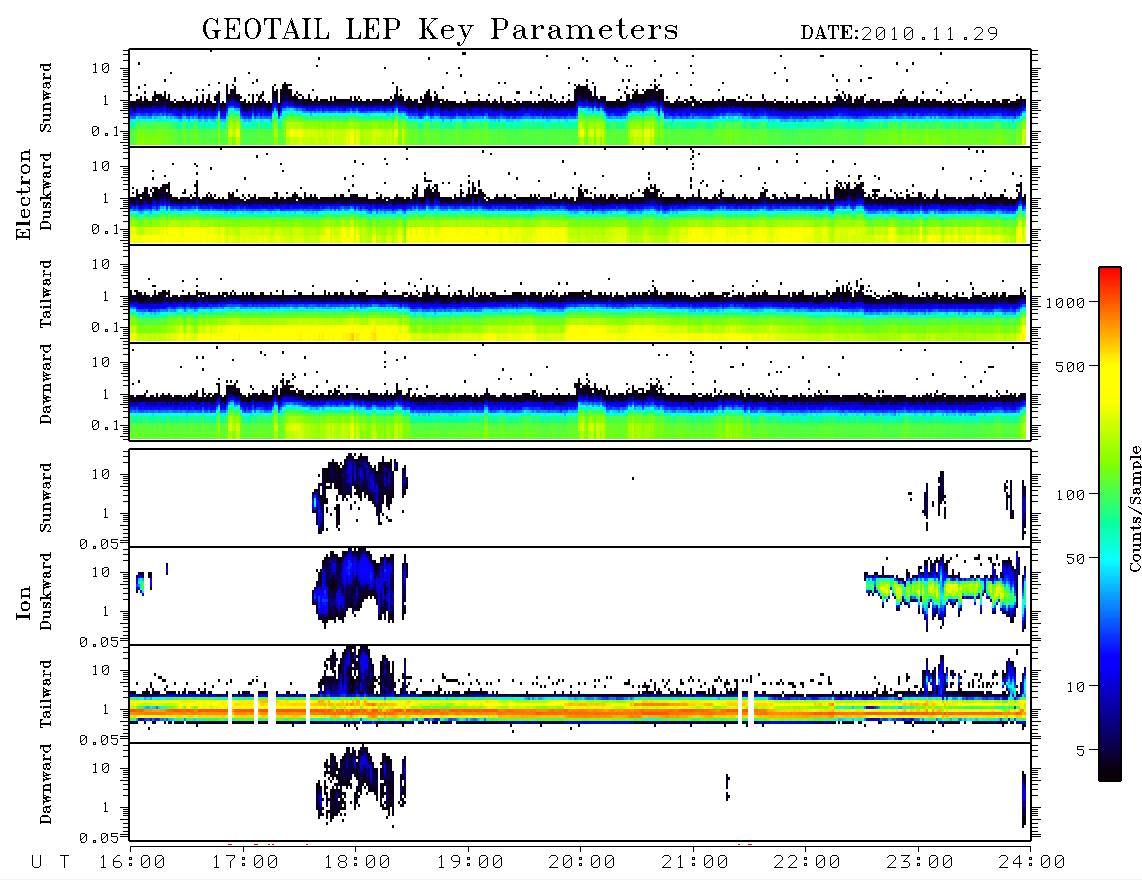
Task: Click the 100 colorbar tick label
Action: tap(1070, 495)
